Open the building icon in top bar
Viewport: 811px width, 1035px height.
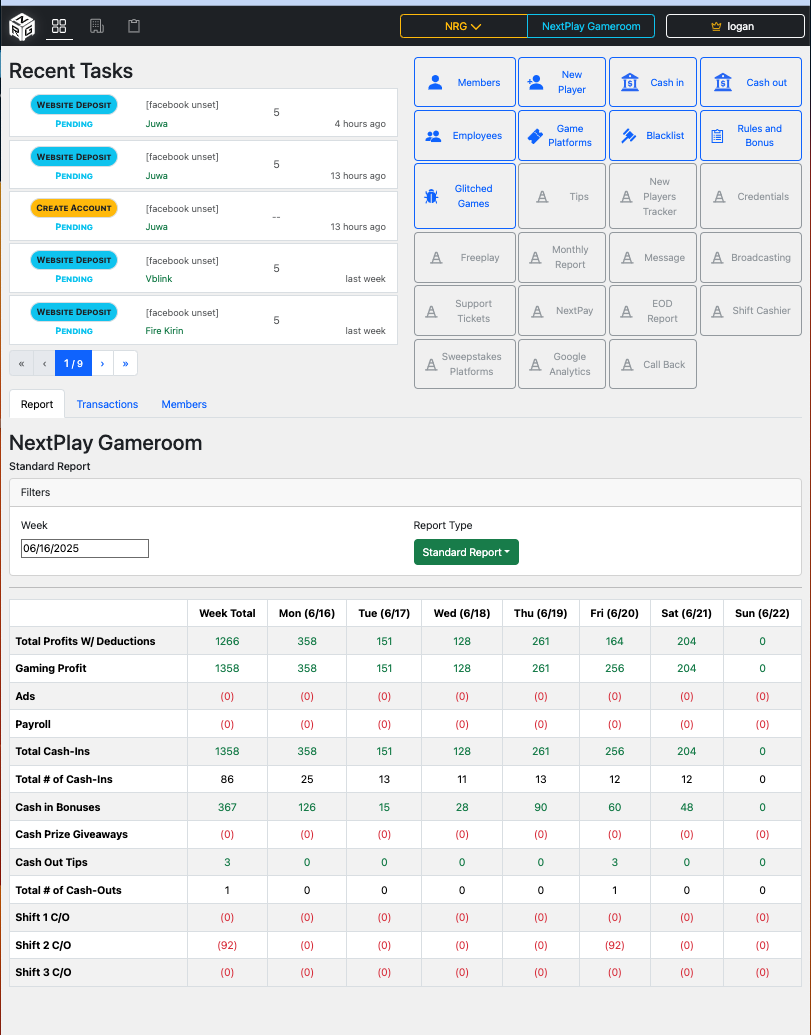point(97,26)
